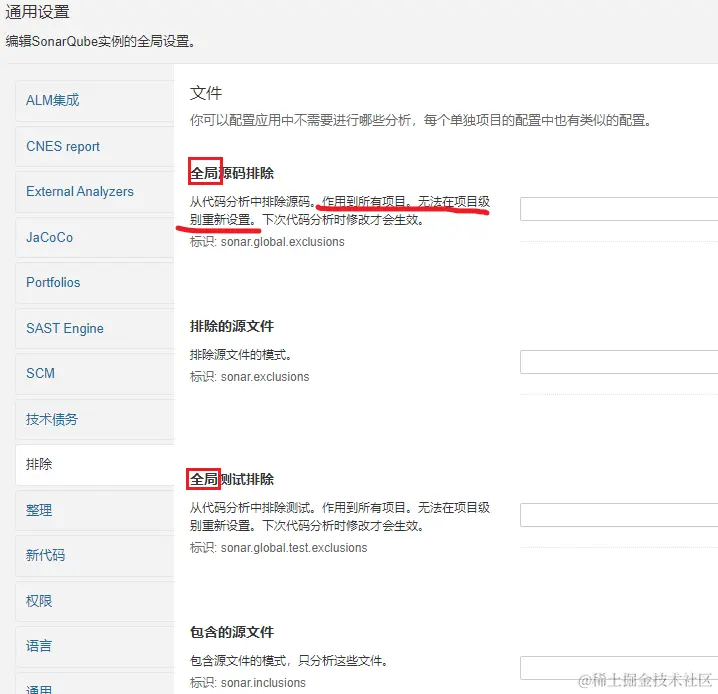Open the ALM集成 settings category
The width and height of the screenshot is (718, 694).
95,100
